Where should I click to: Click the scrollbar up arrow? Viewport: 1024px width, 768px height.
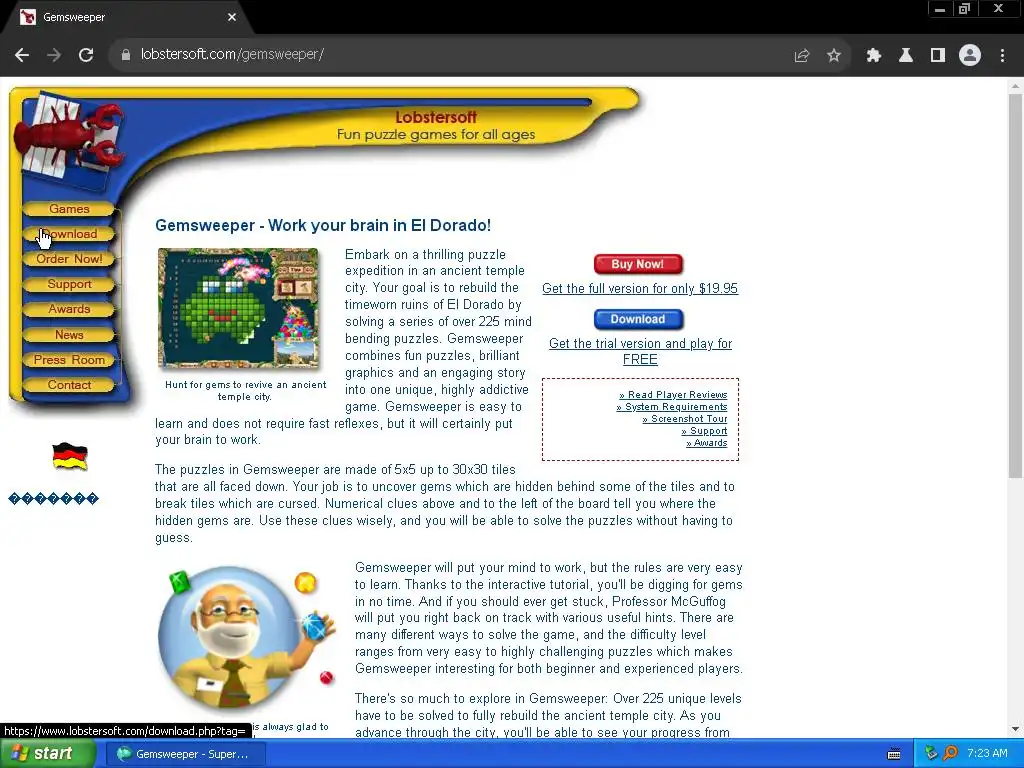click(1015, 86)
